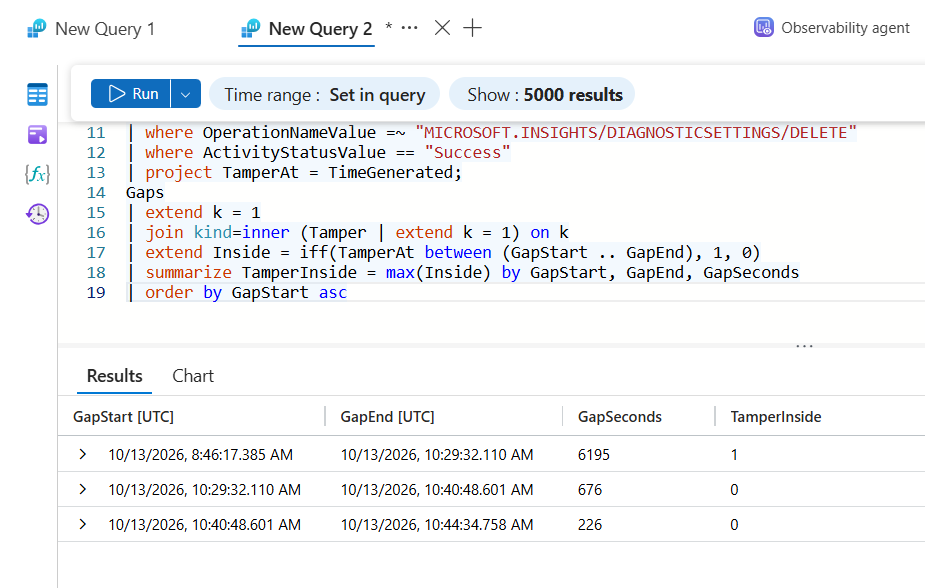Switch to the Results tab

[x=114, y=376]
